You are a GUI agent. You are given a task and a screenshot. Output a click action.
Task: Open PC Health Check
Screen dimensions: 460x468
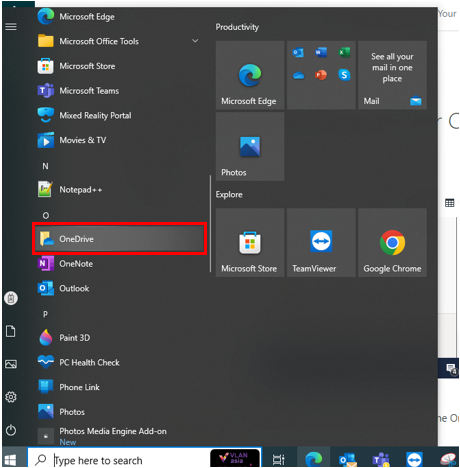pyautogui.click(x=118, y=362)
